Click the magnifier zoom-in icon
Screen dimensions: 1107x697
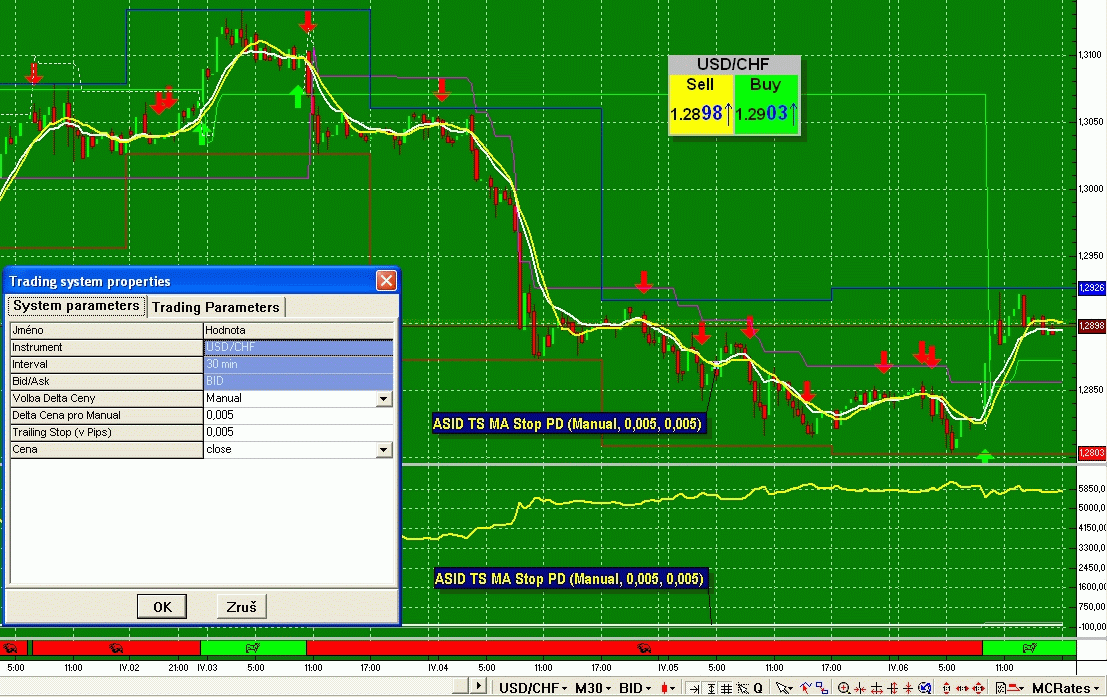point(845,688)
